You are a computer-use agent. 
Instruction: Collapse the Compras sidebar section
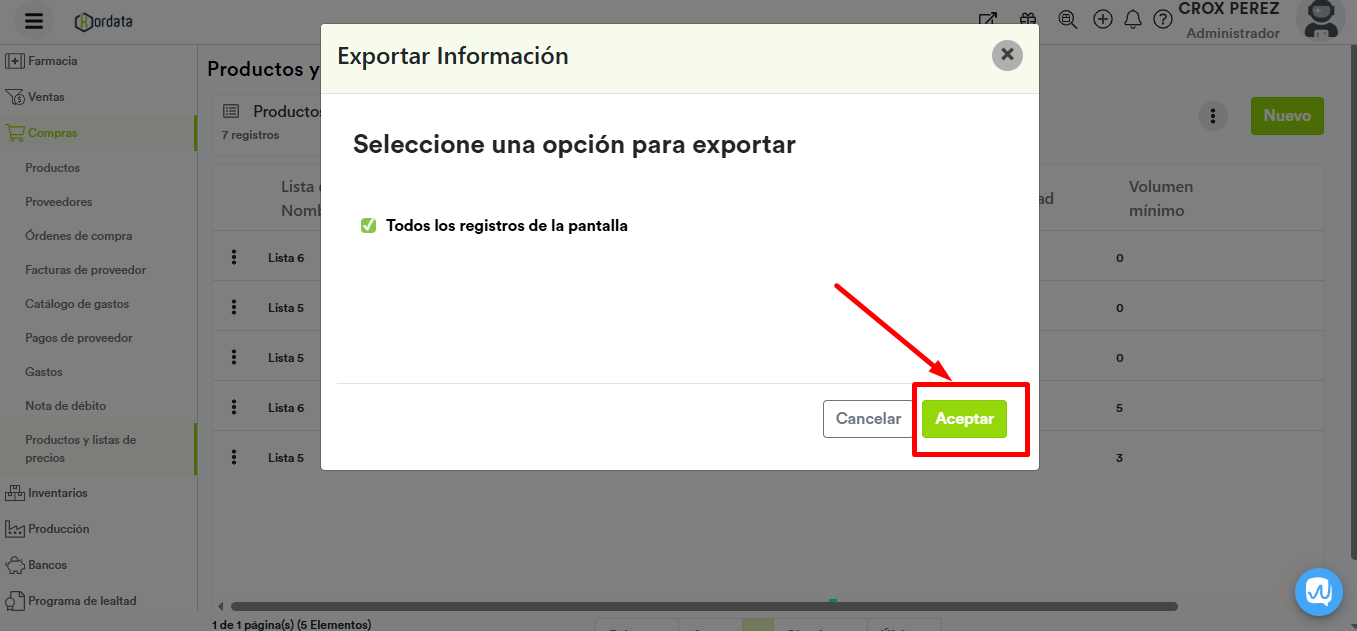(x=52, y=133)
